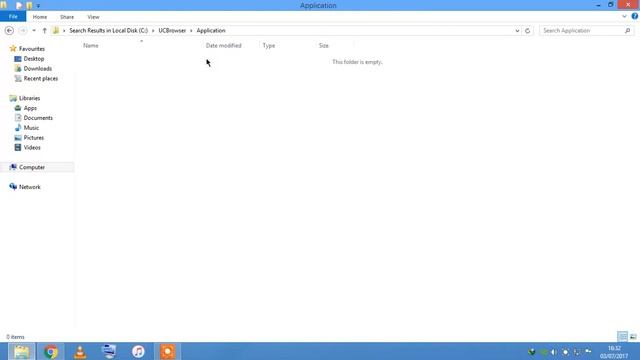Sort by Date modified column

[x=223, y=46]
